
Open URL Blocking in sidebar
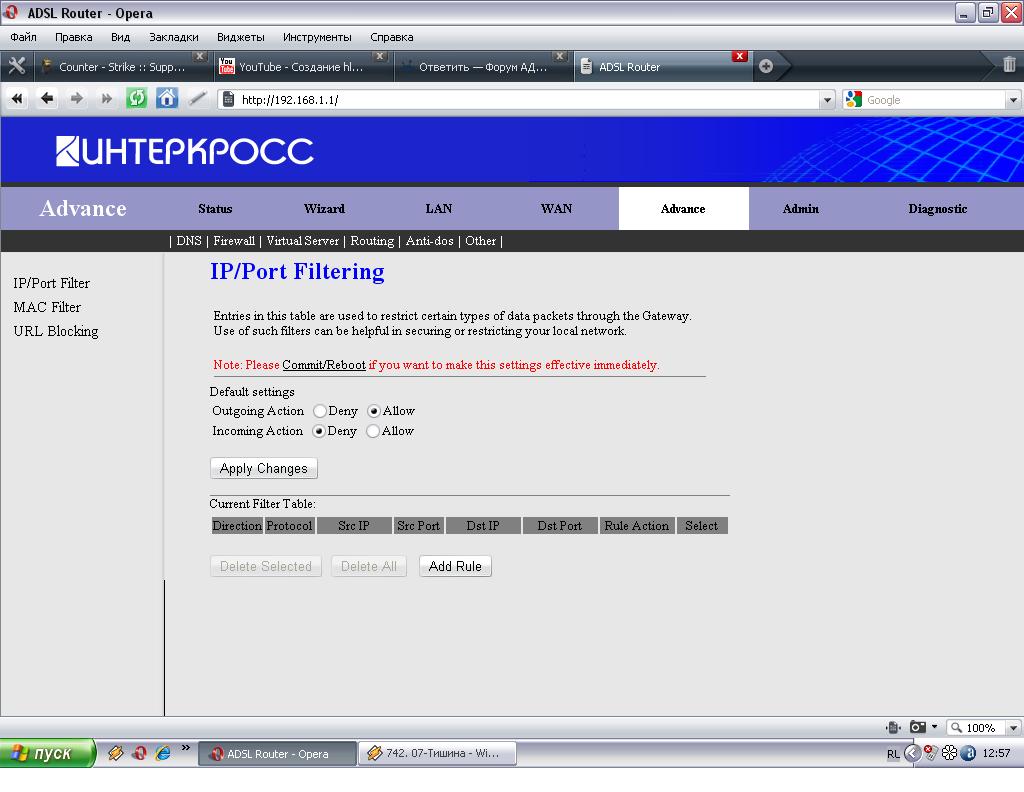pyautogui.click(x=56, y=331)
